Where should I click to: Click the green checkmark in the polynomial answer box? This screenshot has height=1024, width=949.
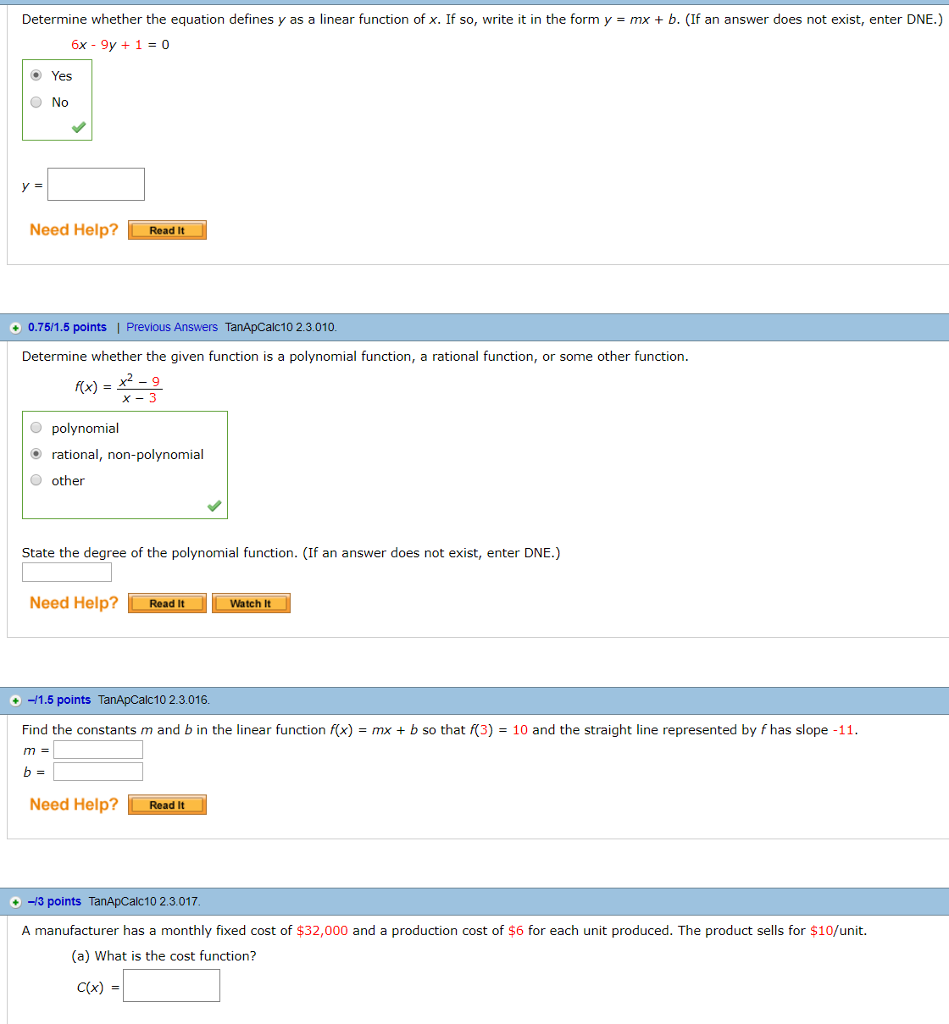click(x=213, y=506)
